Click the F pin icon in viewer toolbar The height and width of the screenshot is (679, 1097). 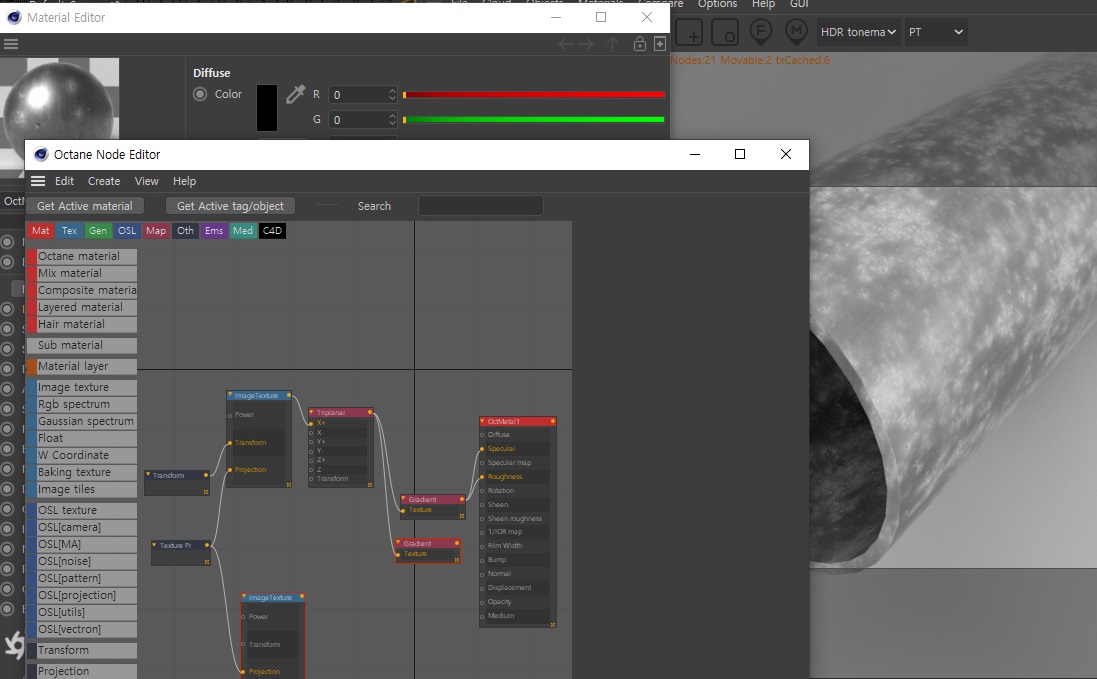[760, 32]
